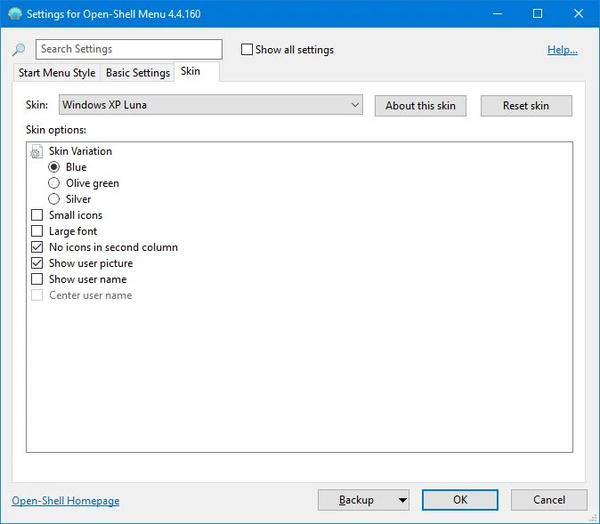
Task: Focus the Search Settings input field
Action: (x=129, y=49)
